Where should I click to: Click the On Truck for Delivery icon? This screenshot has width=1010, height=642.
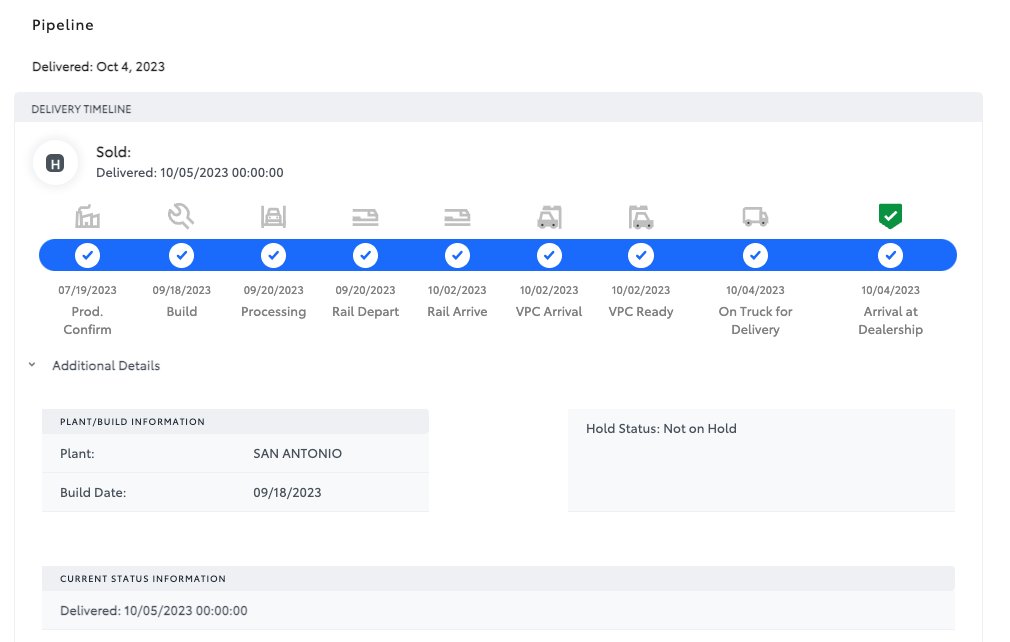[755, 216]
